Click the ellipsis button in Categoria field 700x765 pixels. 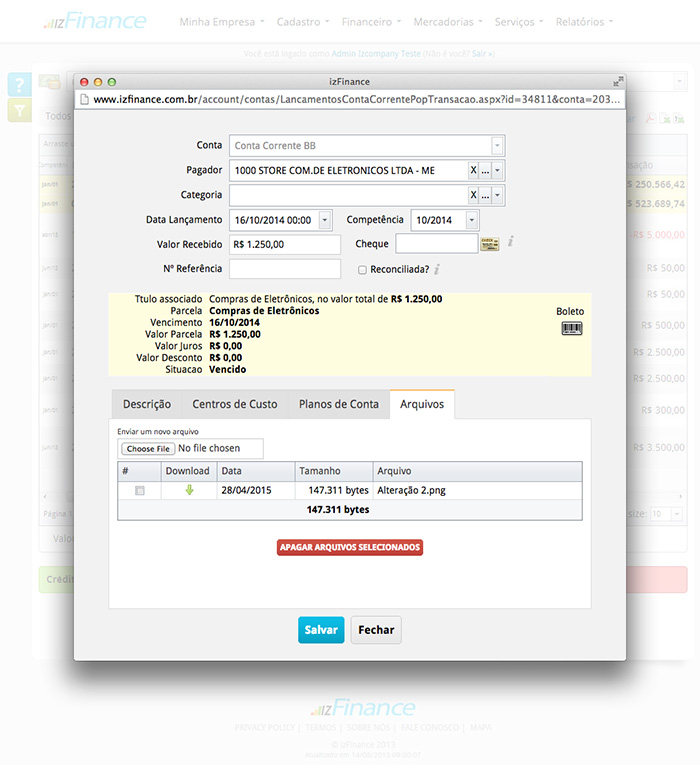pos(485,195)
